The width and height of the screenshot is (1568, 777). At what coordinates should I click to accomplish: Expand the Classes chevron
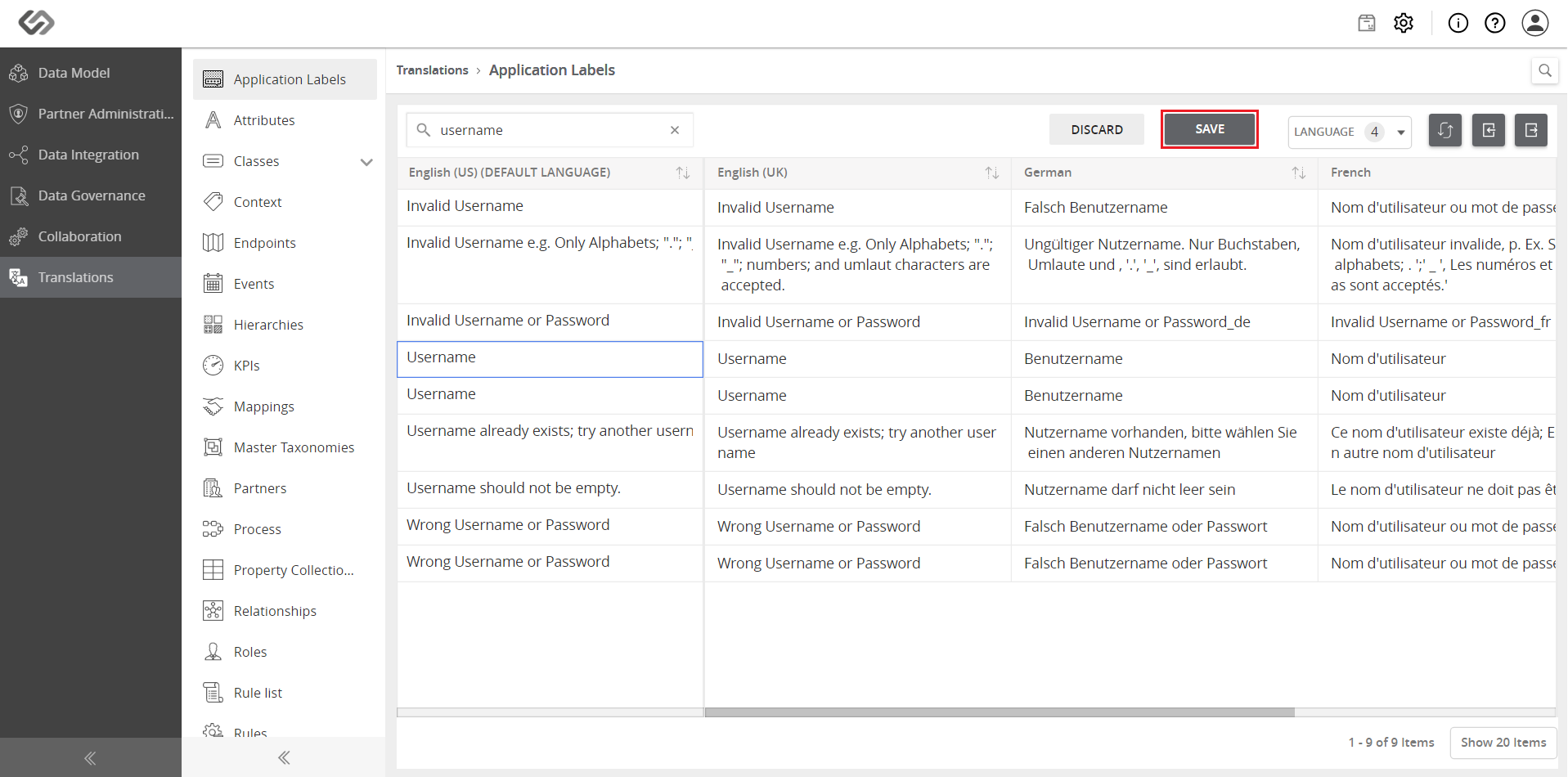pyautogui.click(x=366, y=162)
